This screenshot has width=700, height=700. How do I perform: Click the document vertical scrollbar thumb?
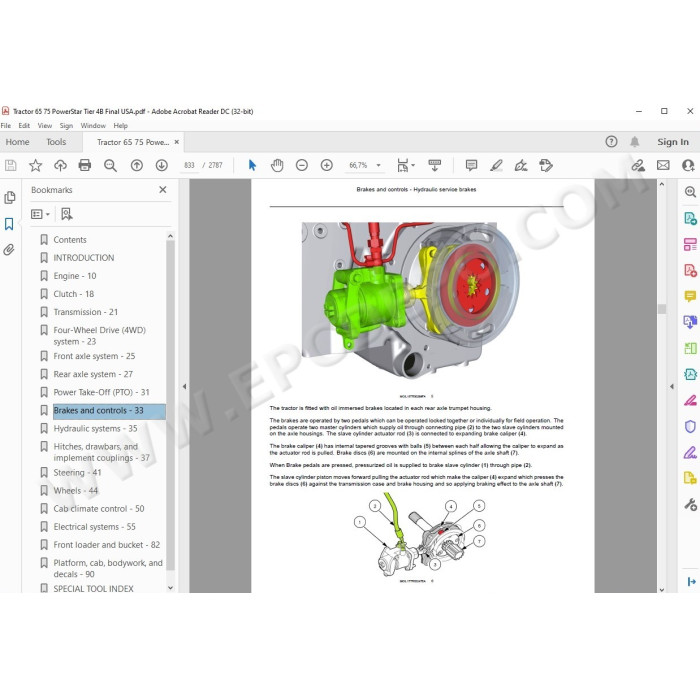click(662, 308)
